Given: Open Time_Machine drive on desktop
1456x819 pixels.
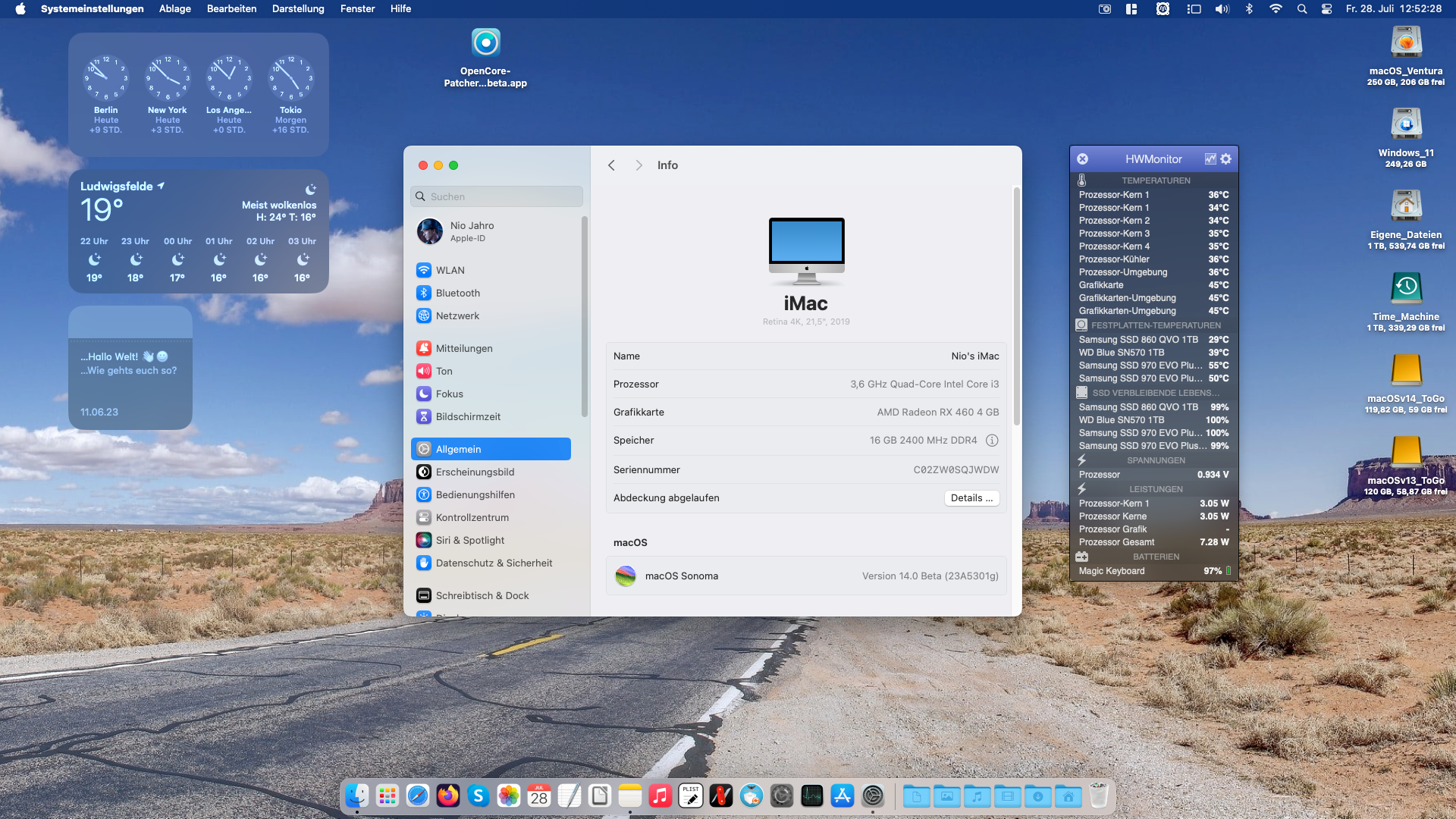Looking at the screenshot, I should click(x=1406, y=289).
